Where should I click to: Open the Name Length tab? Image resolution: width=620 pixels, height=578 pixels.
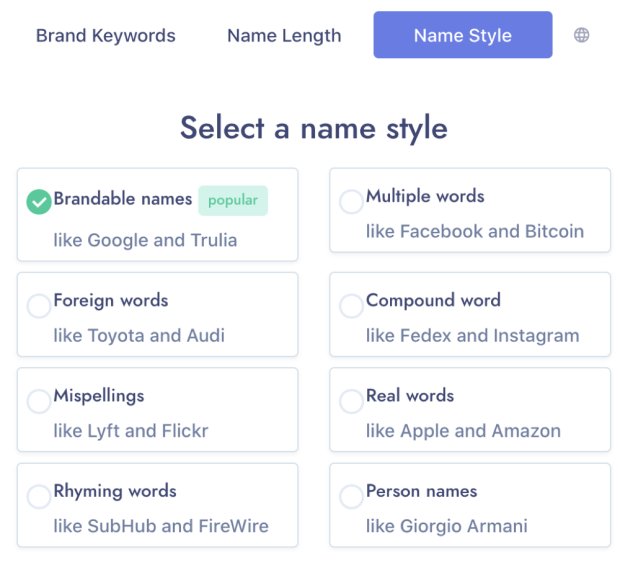click(284, 35)
